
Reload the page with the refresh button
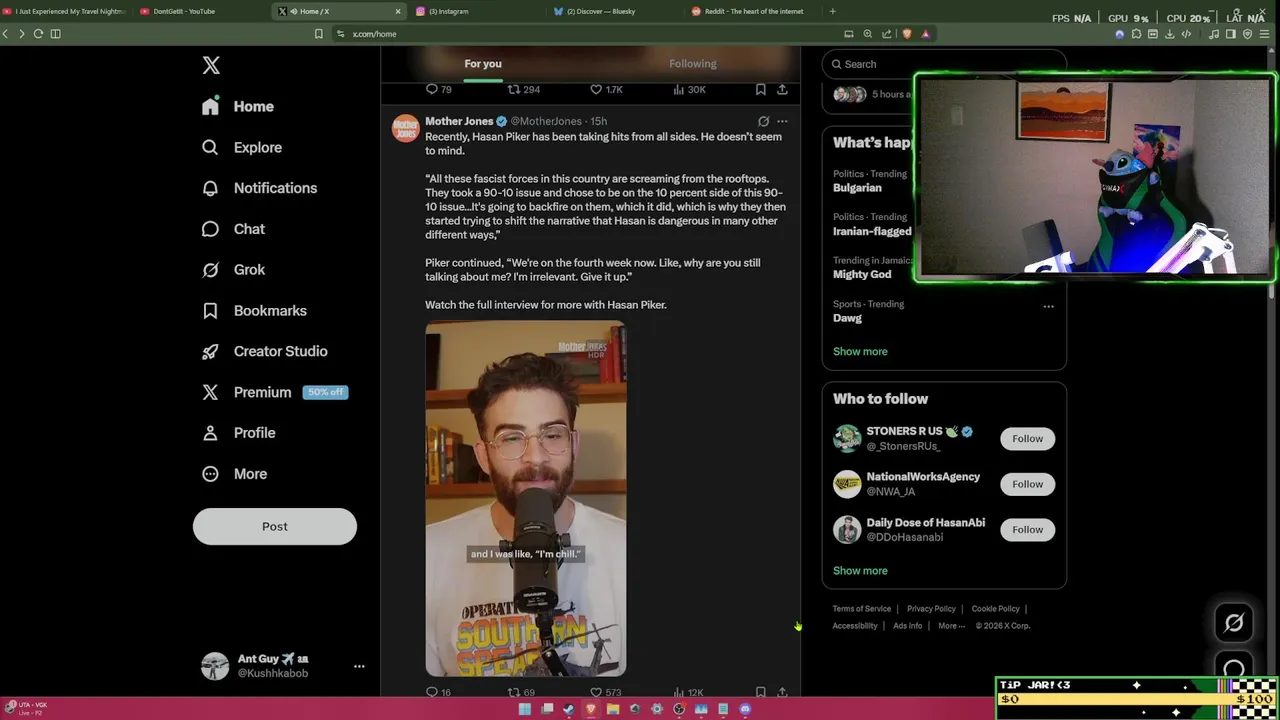[x=38, y=34]
